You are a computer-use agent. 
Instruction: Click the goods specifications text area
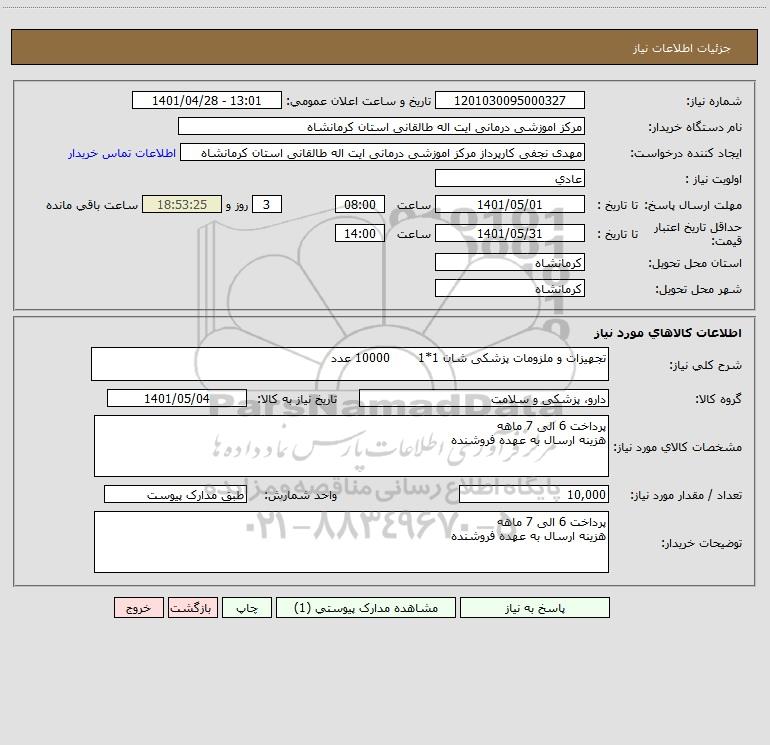(351, 446)
